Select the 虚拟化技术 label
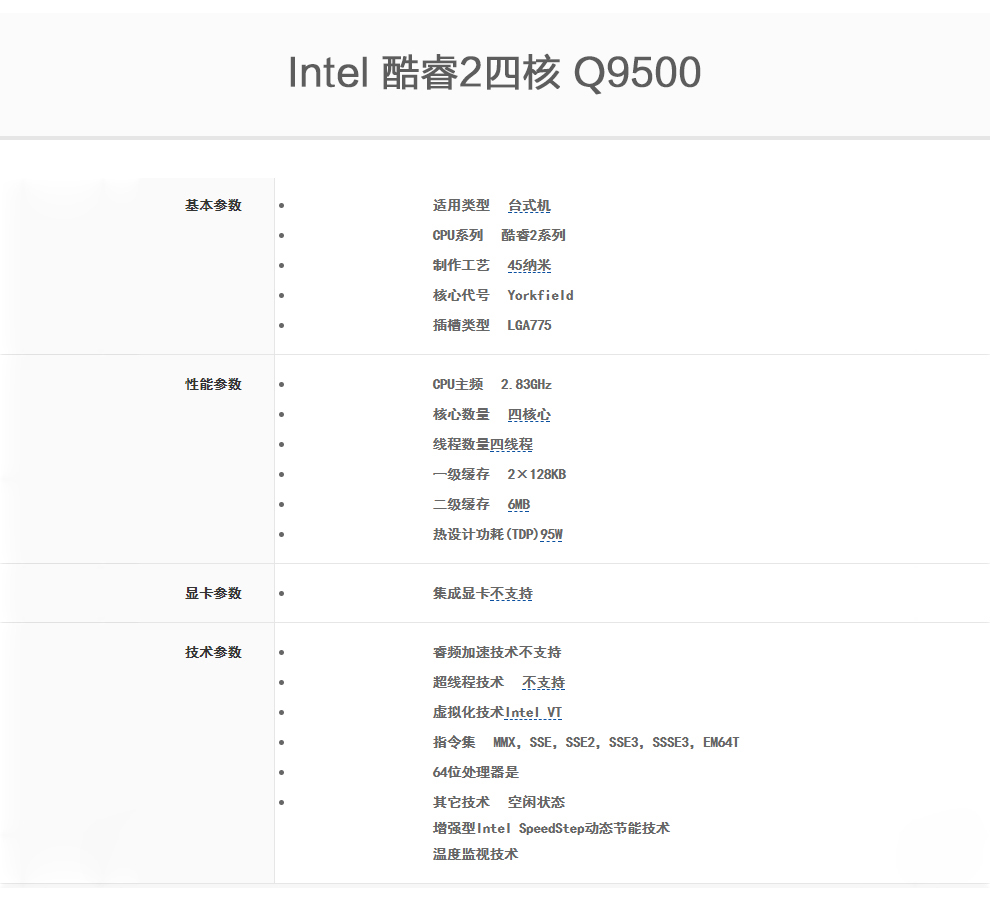This screenshot has height=913, width=990. (x=468, y=713)
